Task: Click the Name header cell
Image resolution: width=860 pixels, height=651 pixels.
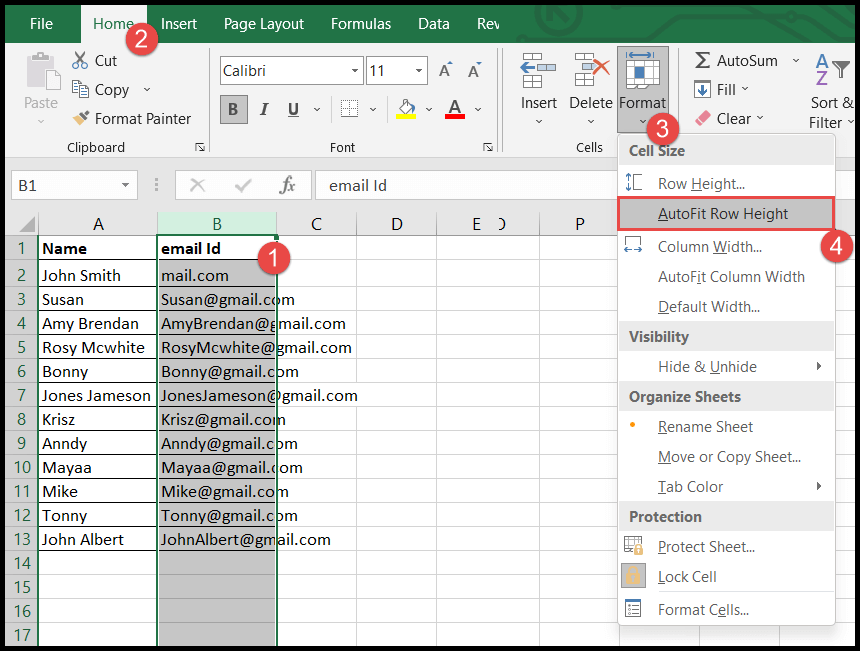Action: [98, 248]
